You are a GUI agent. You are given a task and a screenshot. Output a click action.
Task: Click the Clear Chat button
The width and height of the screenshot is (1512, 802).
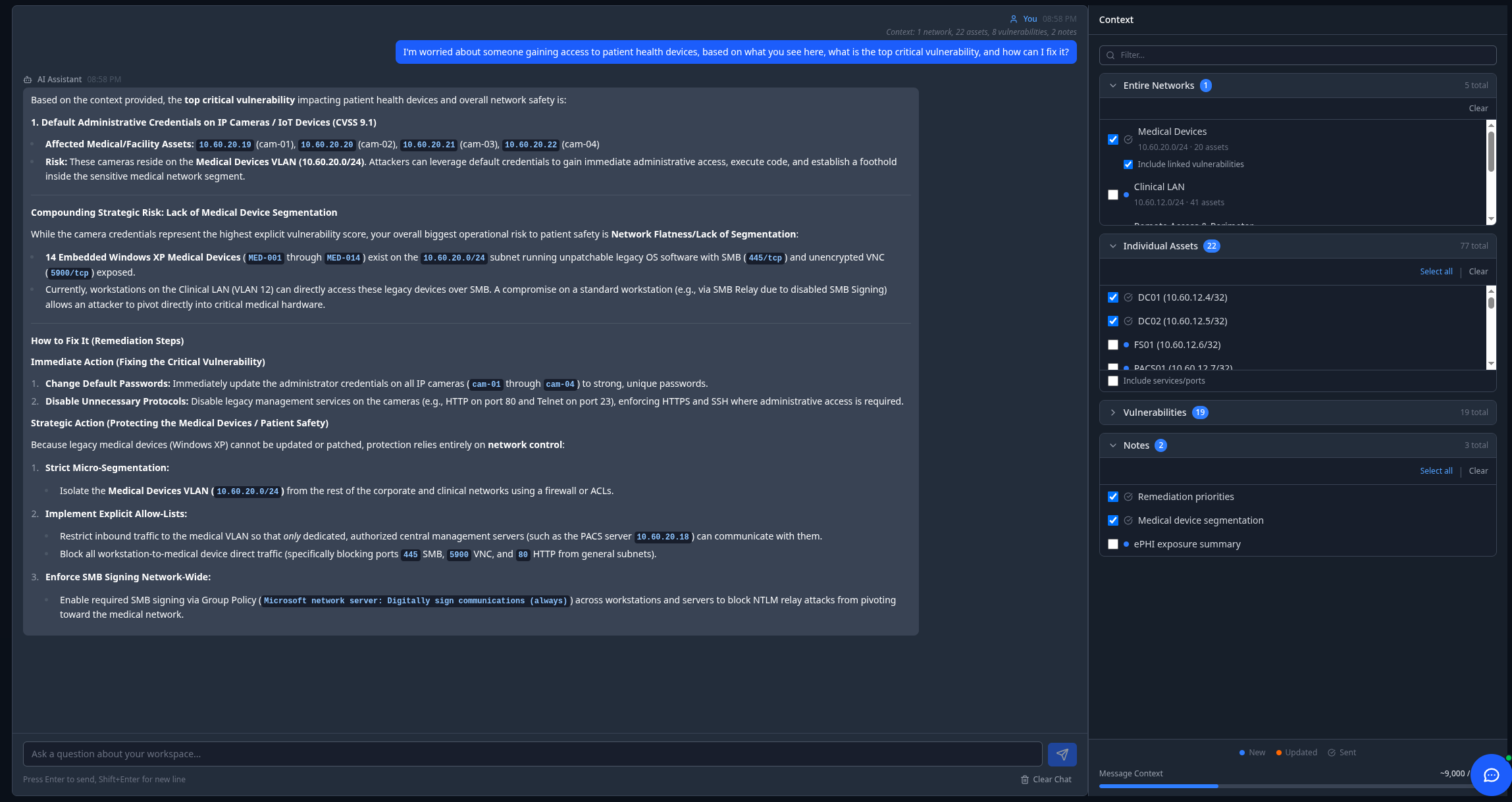1046,780
